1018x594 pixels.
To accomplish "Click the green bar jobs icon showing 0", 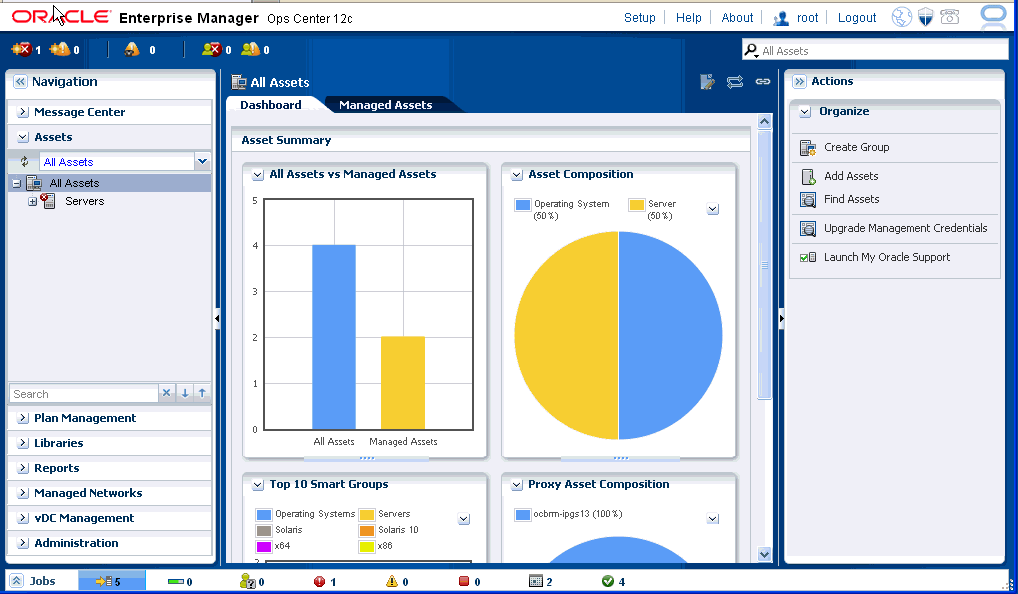I will [x=175, y=582].
